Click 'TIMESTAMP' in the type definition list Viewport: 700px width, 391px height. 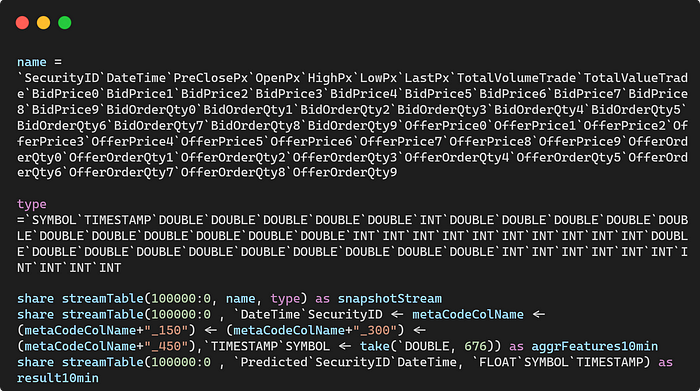click(117, 220)
